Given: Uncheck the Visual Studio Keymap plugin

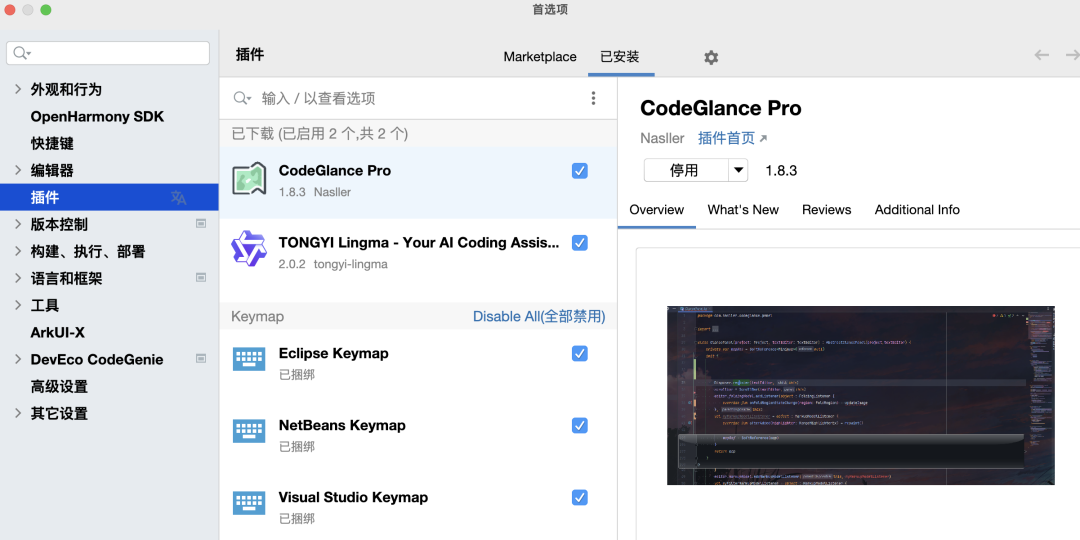Looking at the screenshot, I should (580, 497).
